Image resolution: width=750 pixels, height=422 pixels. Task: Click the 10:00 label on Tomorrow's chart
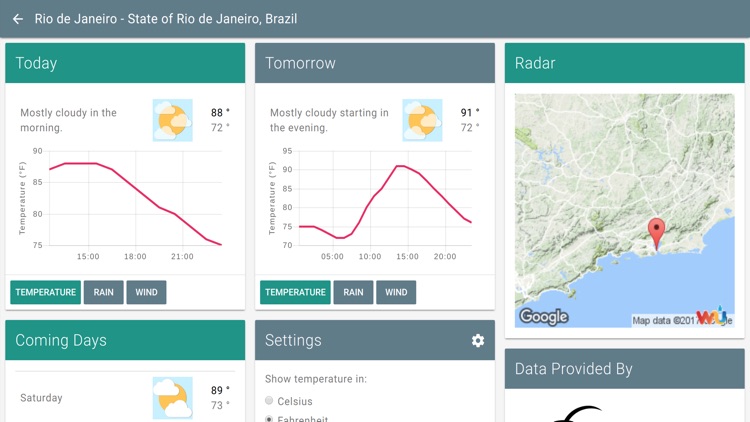click(x=370, y=256)
